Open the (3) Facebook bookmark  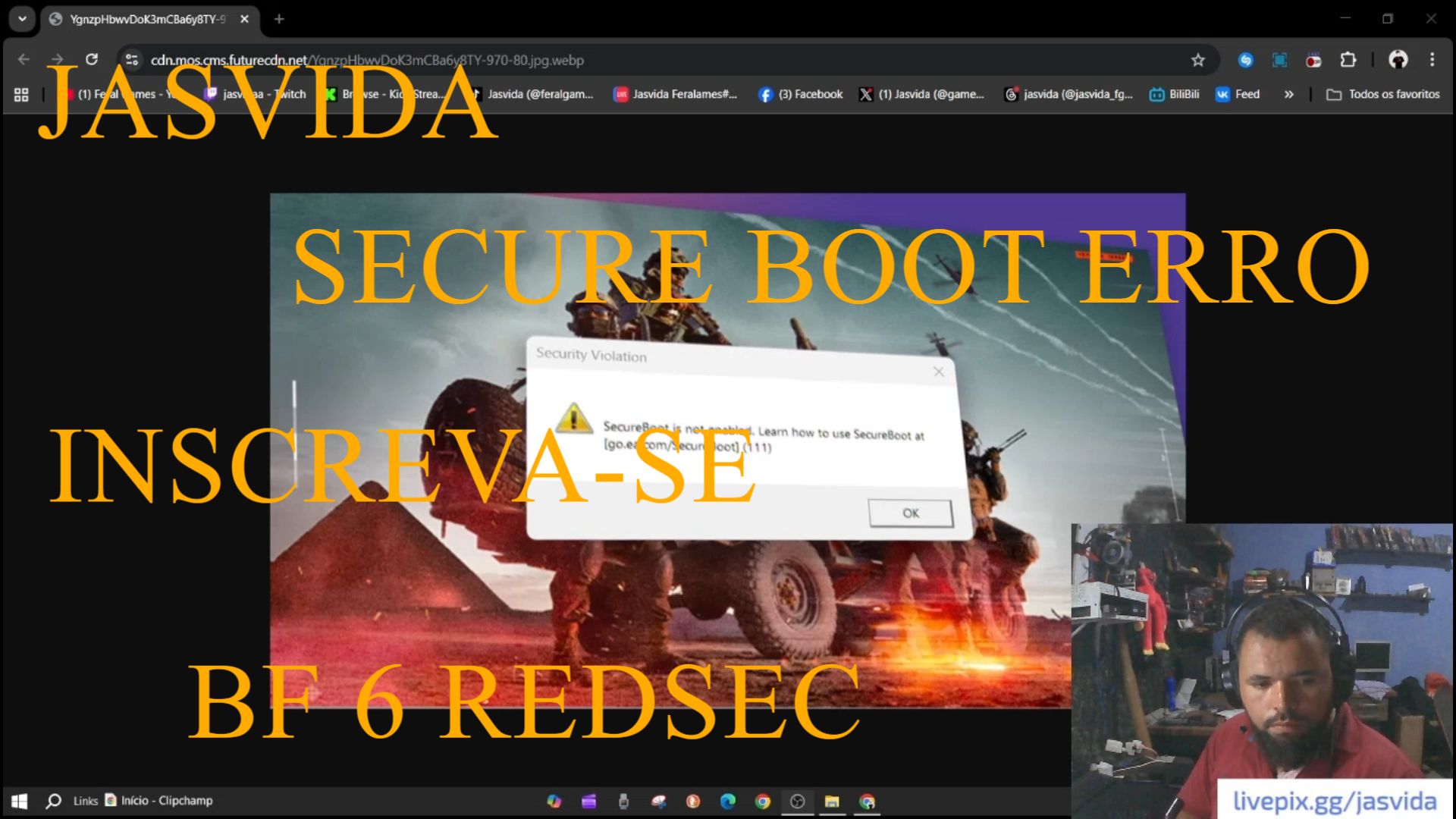click(801, 95)
